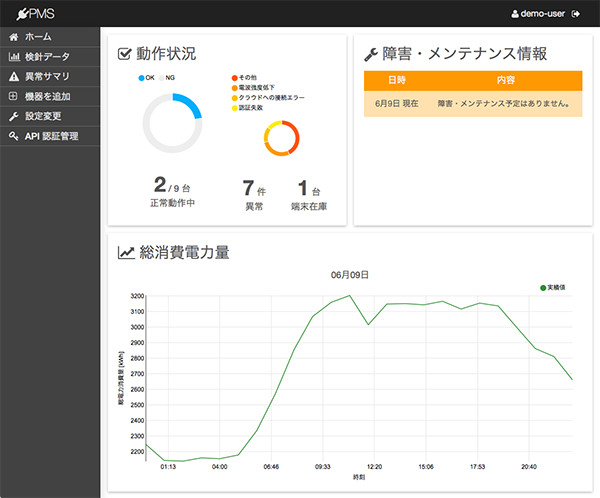The height and width of the screenshot is (498, 600).
Task: Click the plus icon beside 機器を追加
Action: [13, 97]
